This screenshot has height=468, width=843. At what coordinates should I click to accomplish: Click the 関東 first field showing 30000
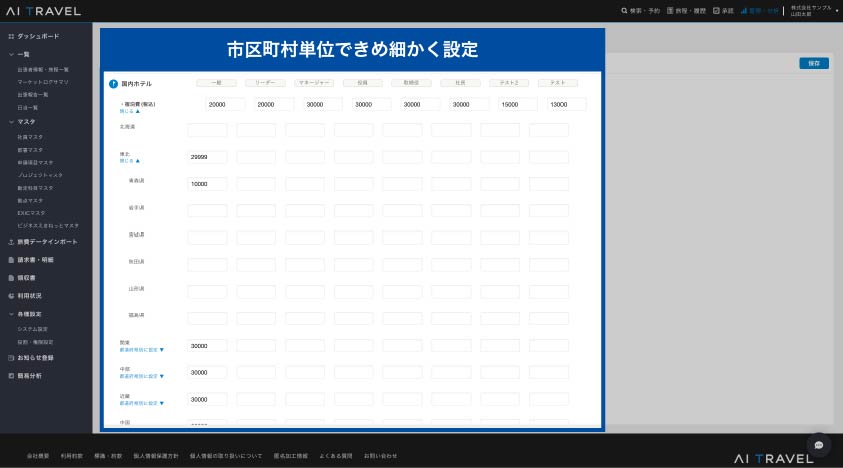click(x=207, y=346)
